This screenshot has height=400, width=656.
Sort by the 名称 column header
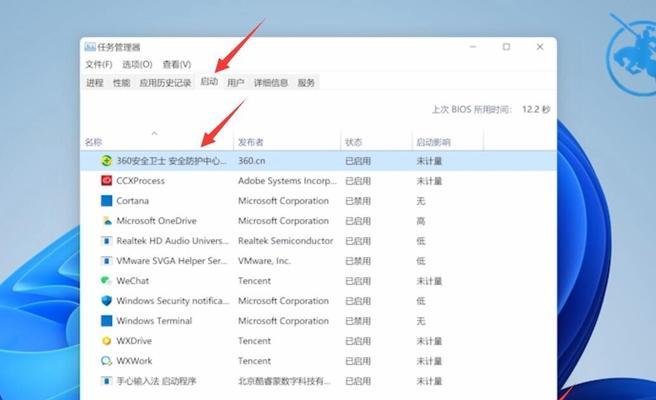point(93,142)
